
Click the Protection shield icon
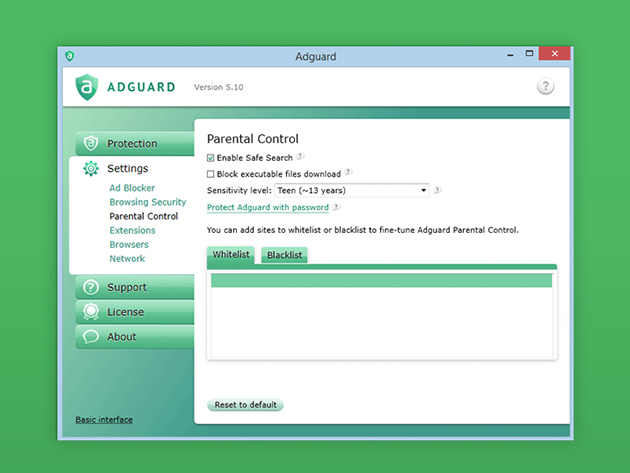(x=91, y=143)
